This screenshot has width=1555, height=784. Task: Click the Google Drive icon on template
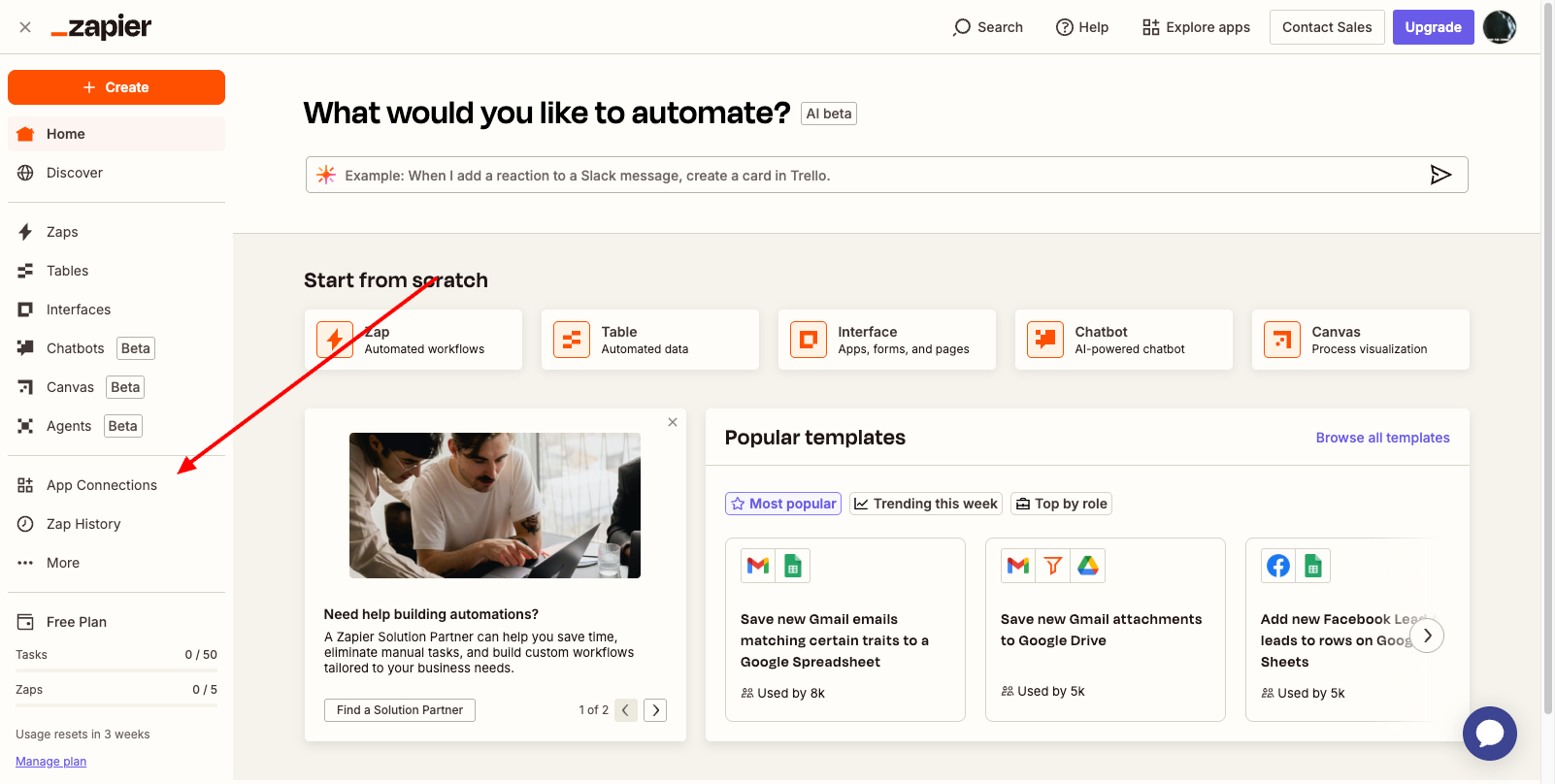[x=1088, y=566]
